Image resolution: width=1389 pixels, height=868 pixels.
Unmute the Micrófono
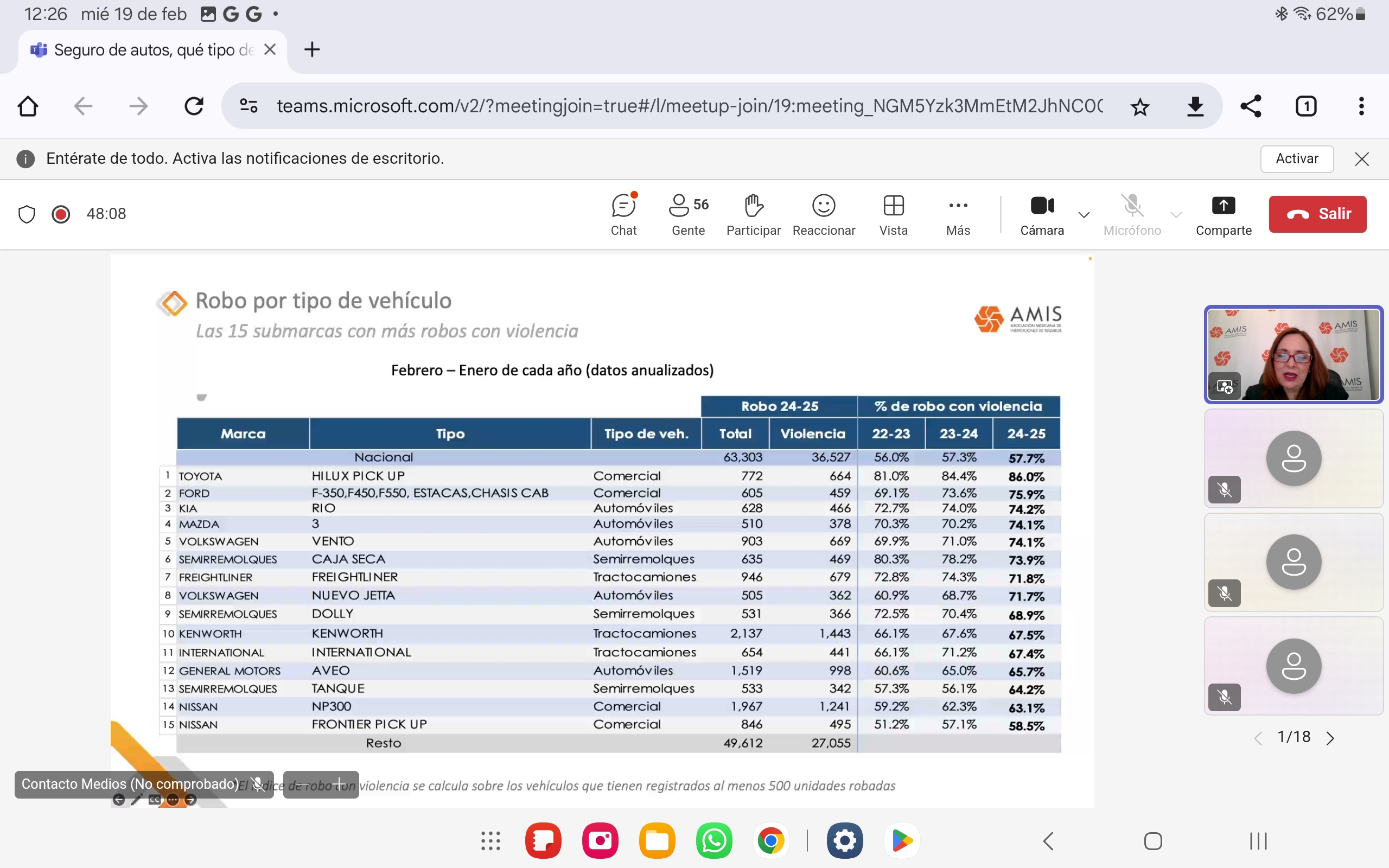(x=1132, y=215)
